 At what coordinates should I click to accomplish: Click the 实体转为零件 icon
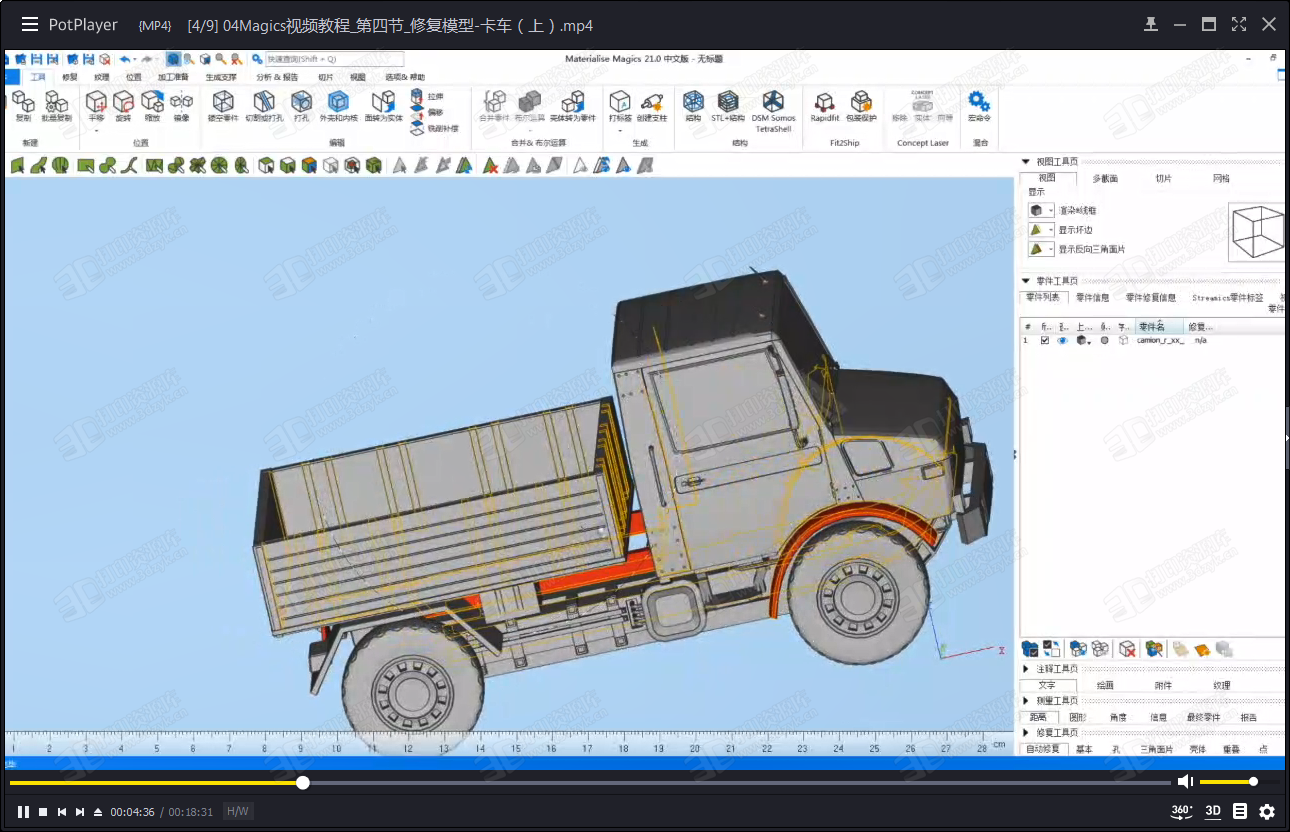click(572, 100)
